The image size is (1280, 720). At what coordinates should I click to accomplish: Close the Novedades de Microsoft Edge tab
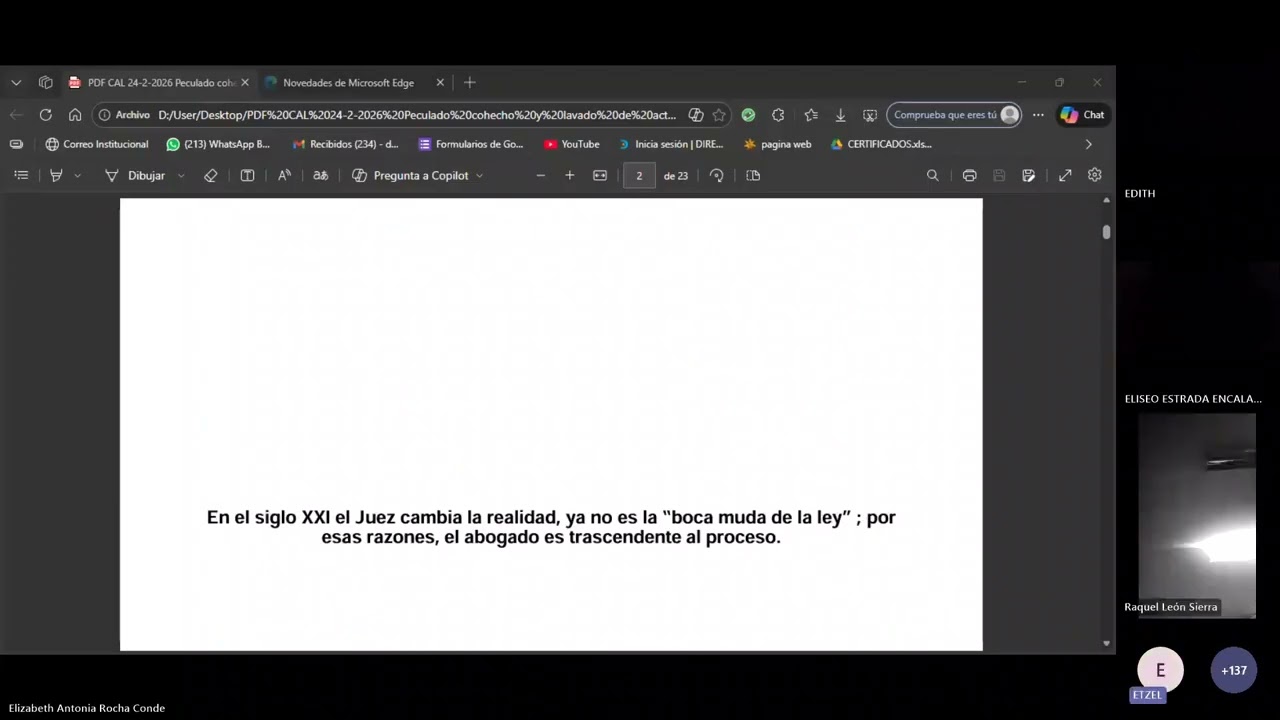pyautogui.click(x=440, y=83)
